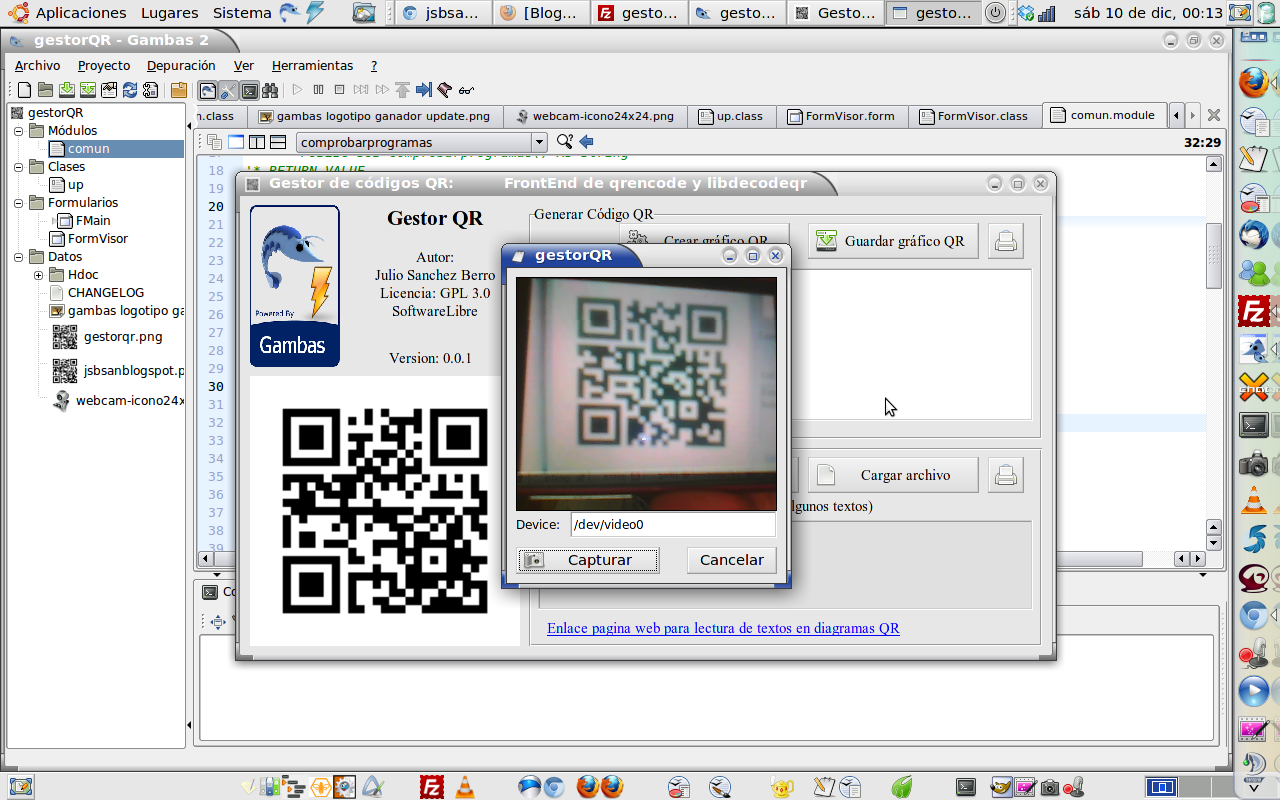Close the current editor tab with X
1280x800 pixels.
pyautogui.click(x=1214, y=116)
